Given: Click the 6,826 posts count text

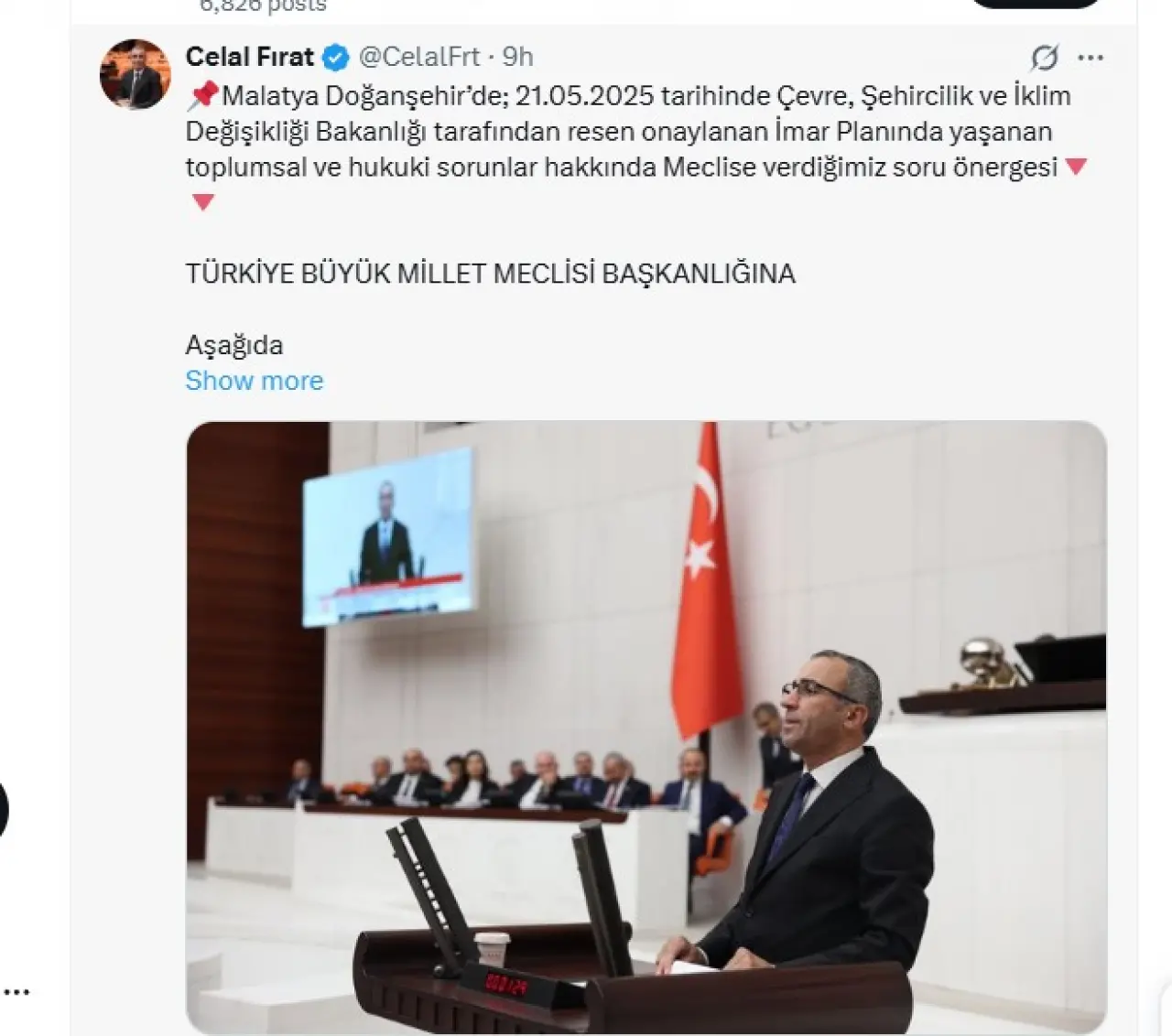Looking at the screenshot, I should 264,5.
